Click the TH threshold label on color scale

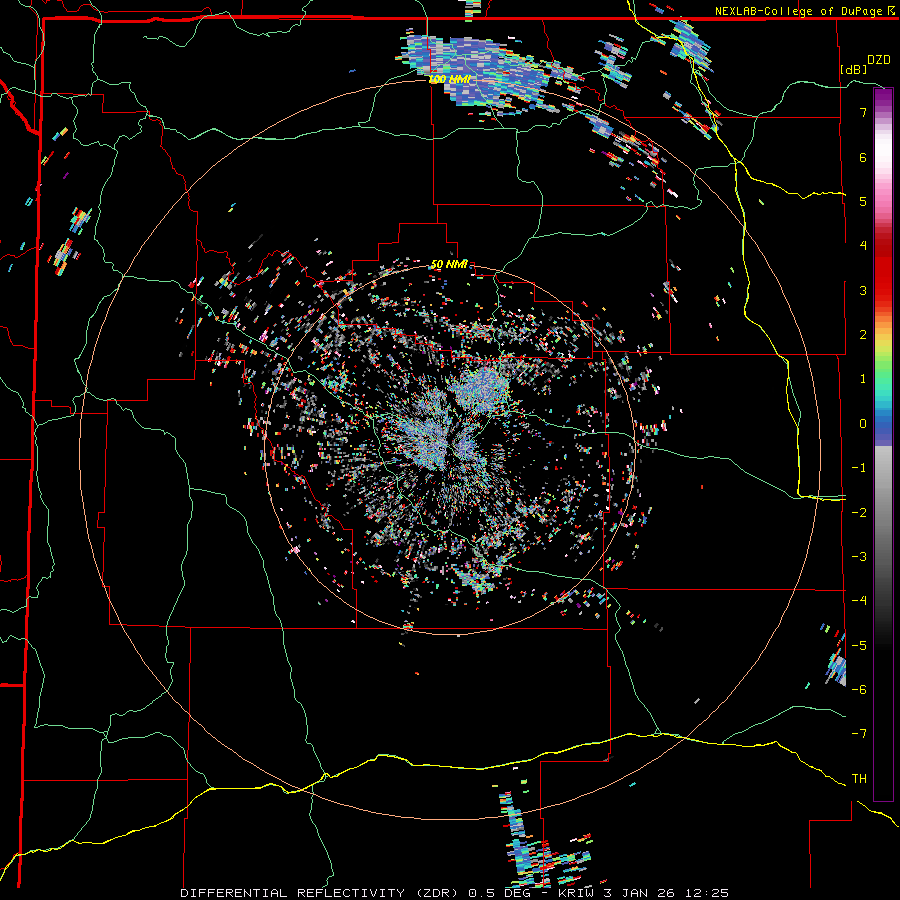tap(859, 779)
